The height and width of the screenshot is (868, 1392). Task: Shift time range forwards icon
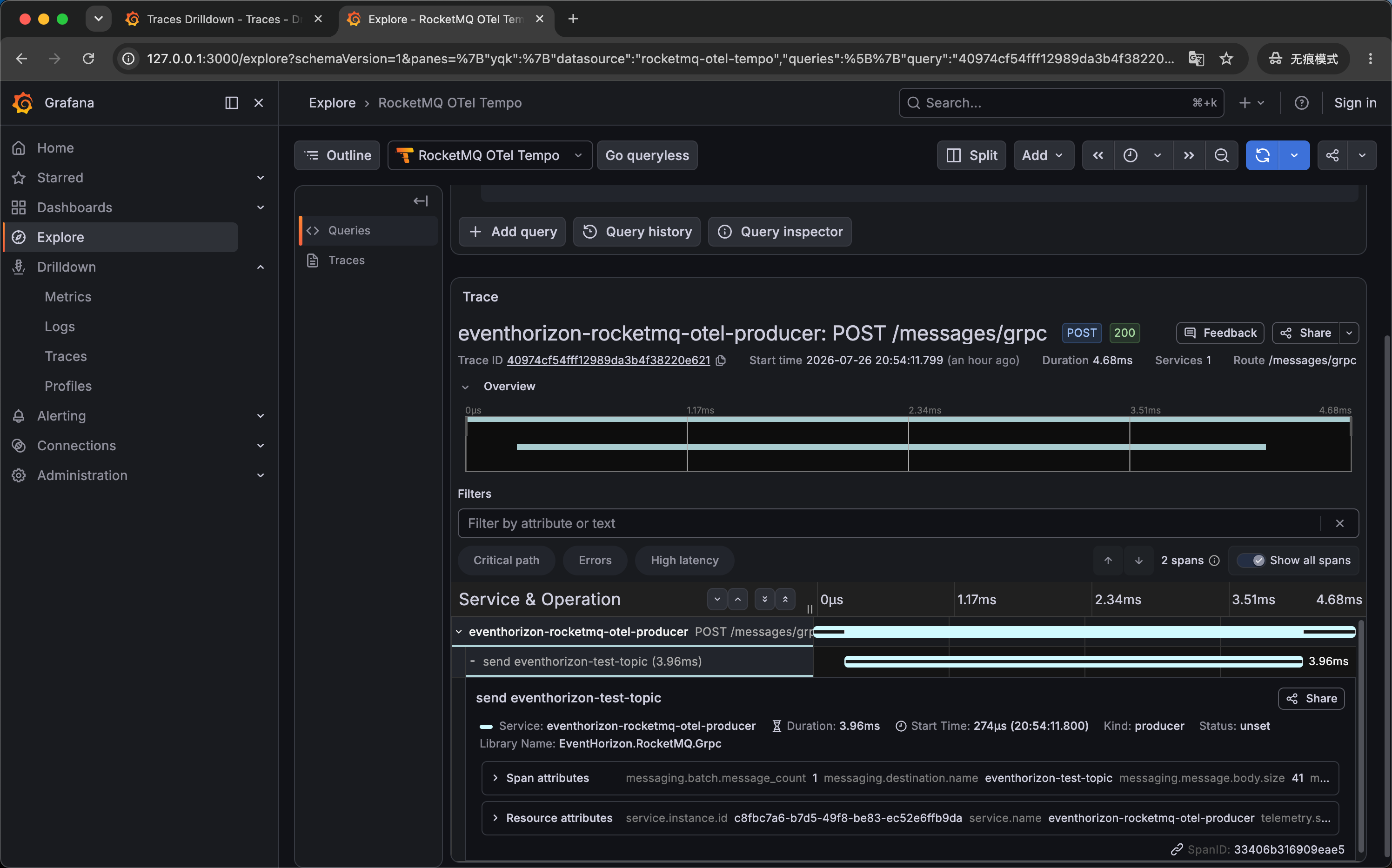click(x=1189, y=155)
